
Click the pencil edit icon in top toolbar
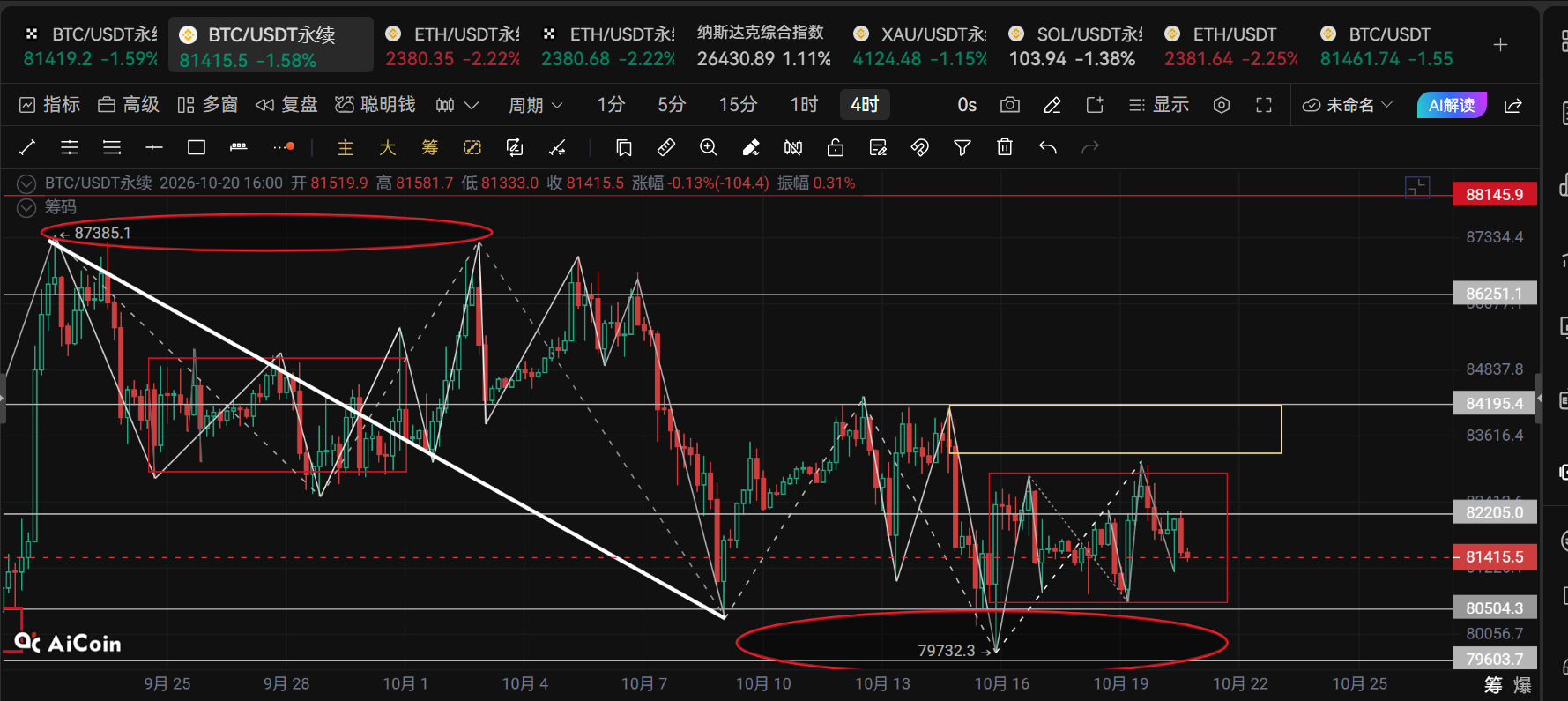[1052, 105]
